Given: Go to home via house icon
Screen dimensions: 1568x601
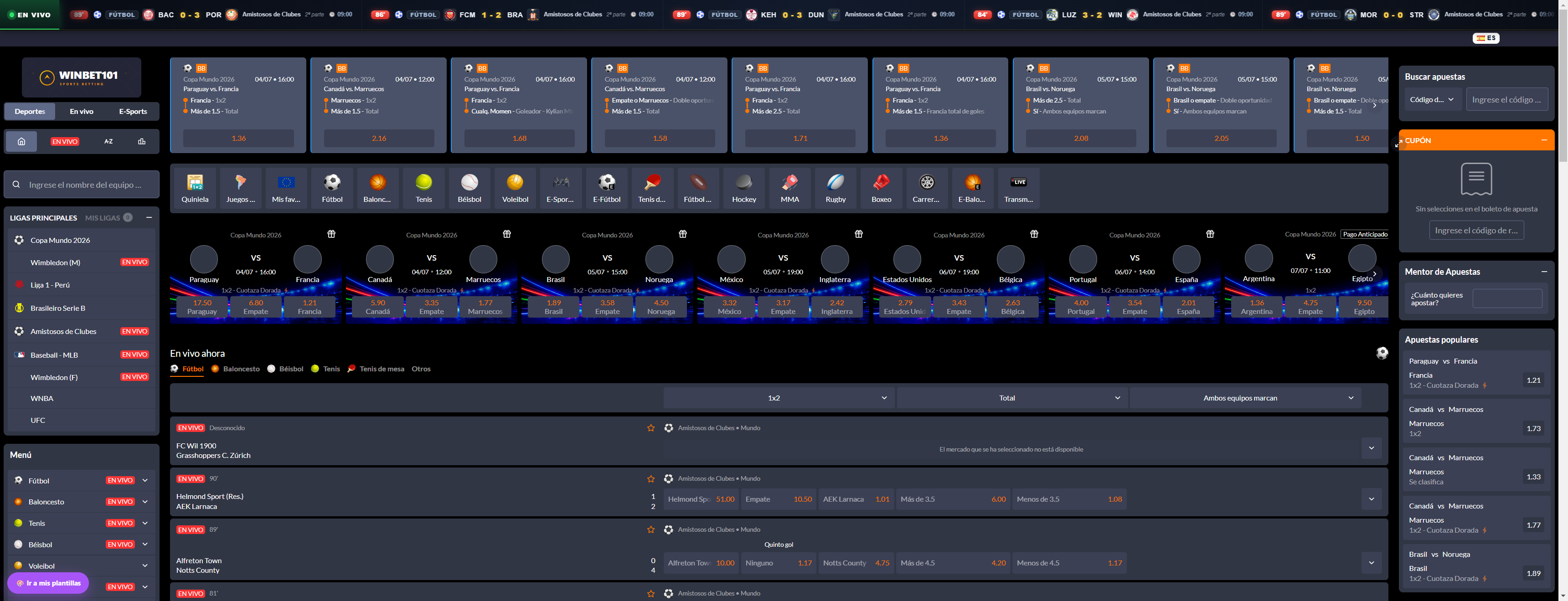Looking at the screenshot, I should pos(21,142).
